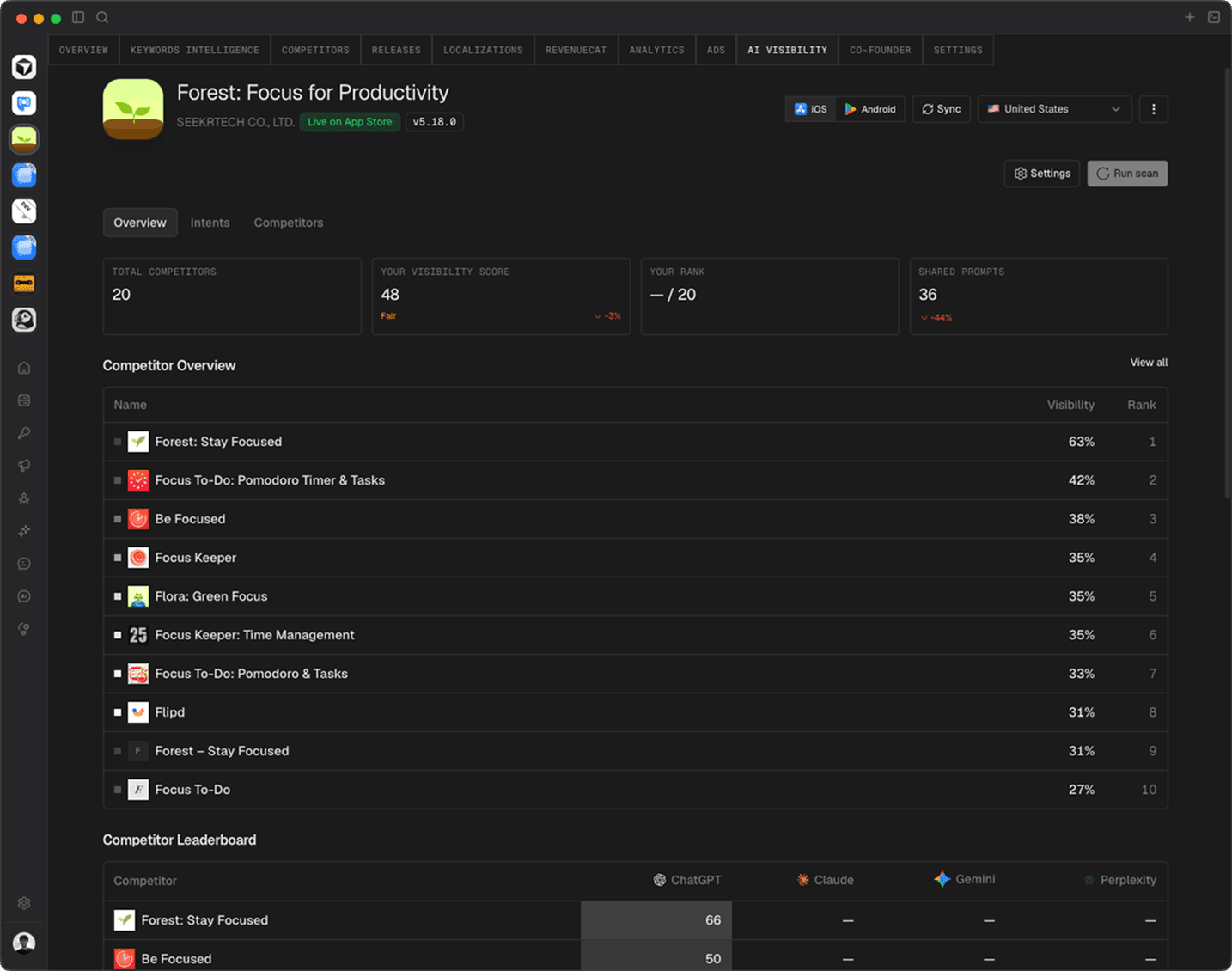
Task: Click the Flora: Green Focus app icon
Action: click(x=138, y=596)
